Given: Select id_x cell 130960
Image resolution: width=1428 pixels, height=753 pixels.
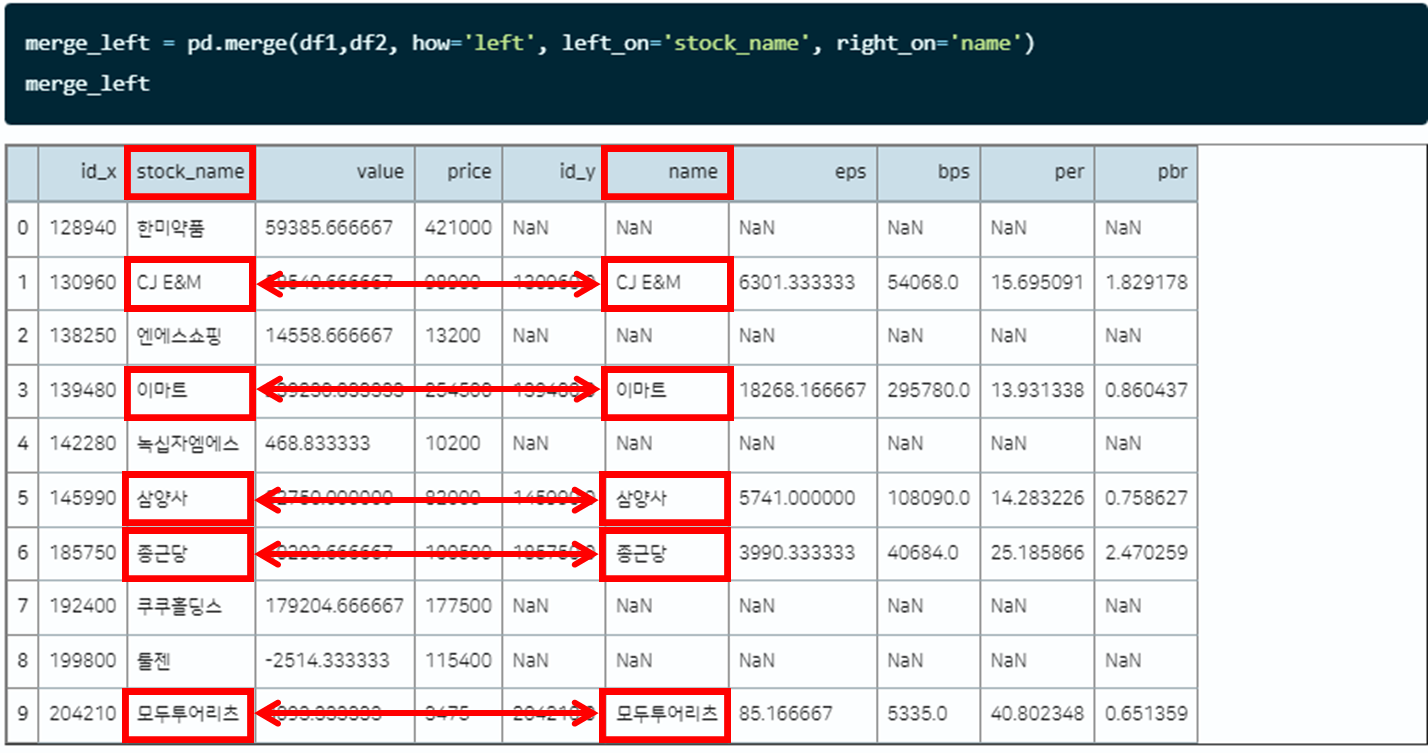Looking at the screenshot, I should [82, 282].
